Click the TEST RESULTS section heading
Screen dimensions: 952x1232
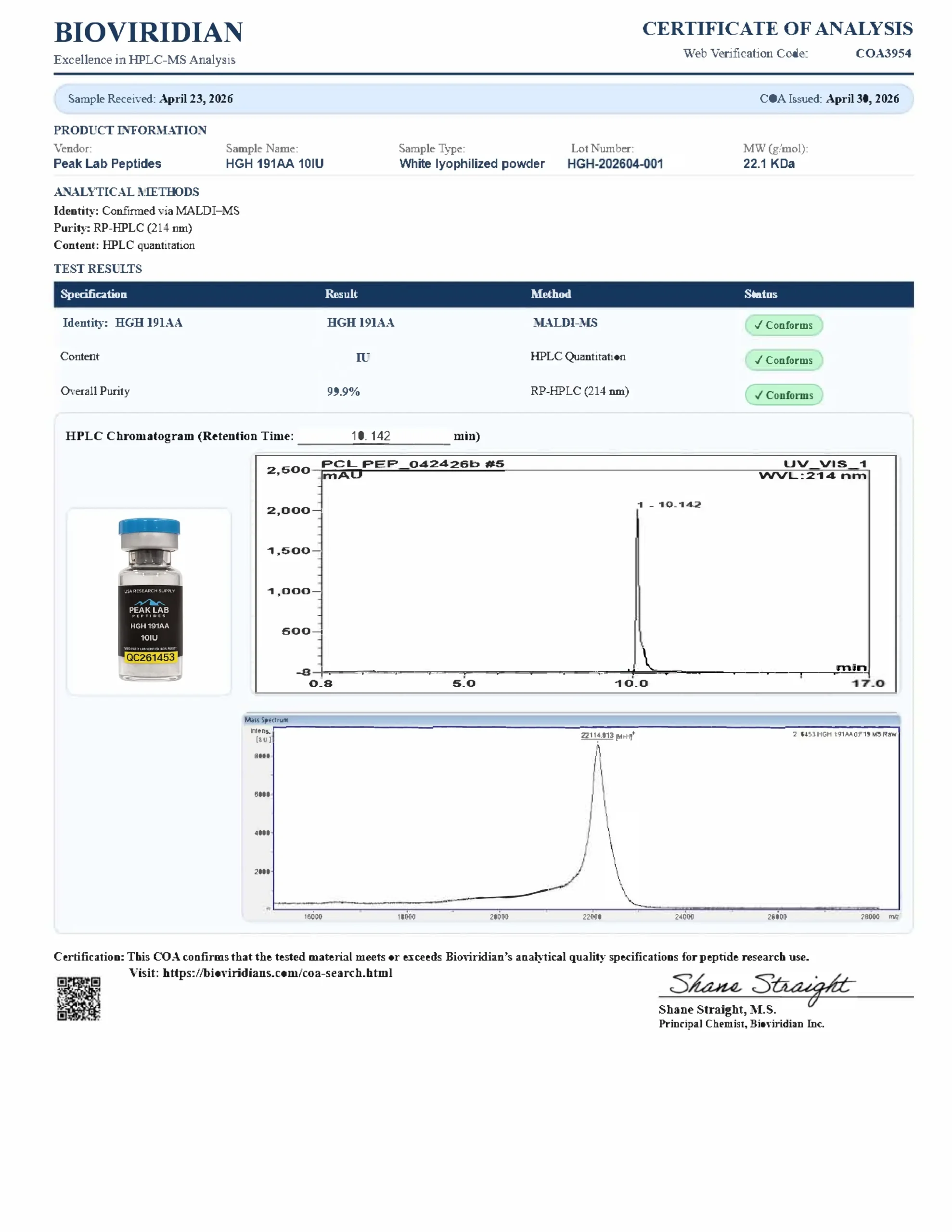(x=98, y=269)
